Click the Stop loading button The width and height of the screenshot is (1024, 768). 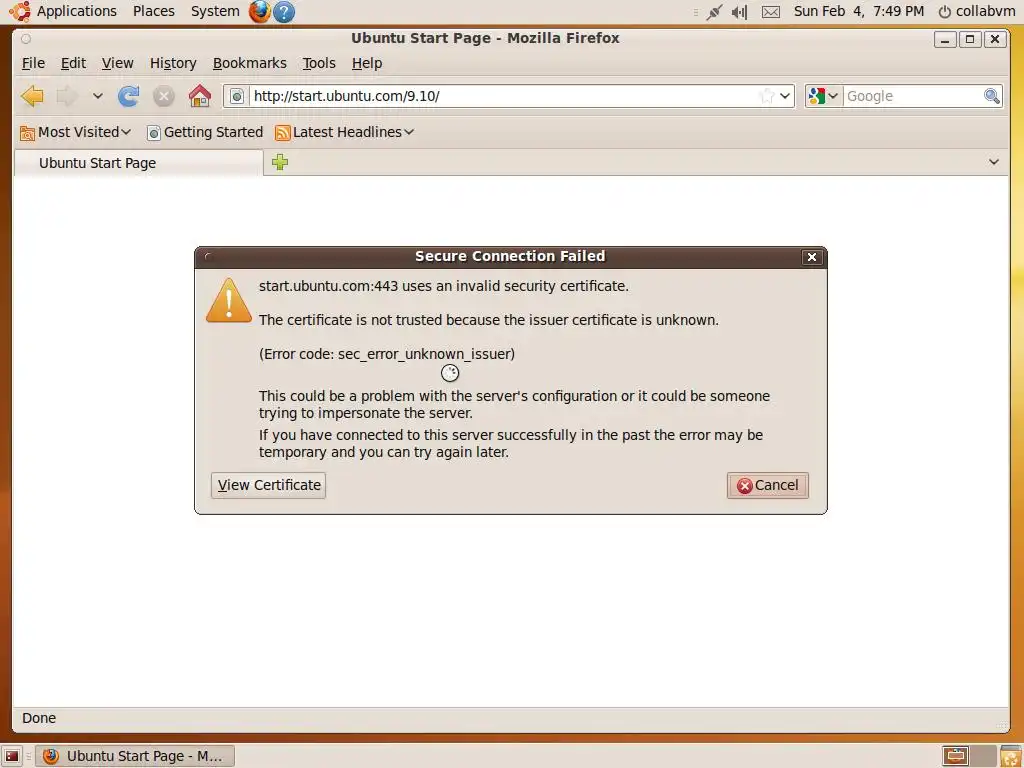click(164, 96)
